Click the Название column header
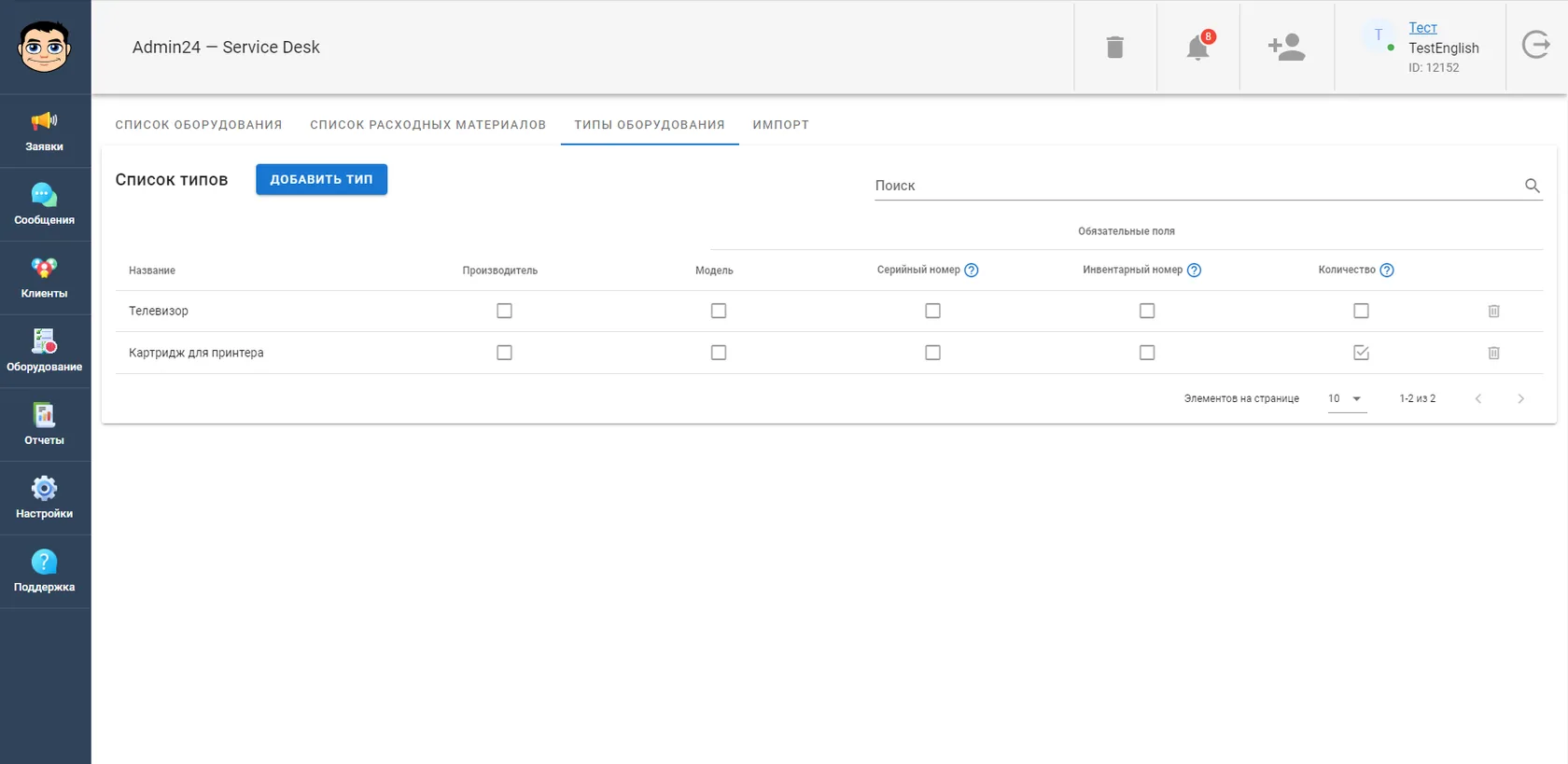The width and height of the screenshot is (1568, 764). coord(152,271)
